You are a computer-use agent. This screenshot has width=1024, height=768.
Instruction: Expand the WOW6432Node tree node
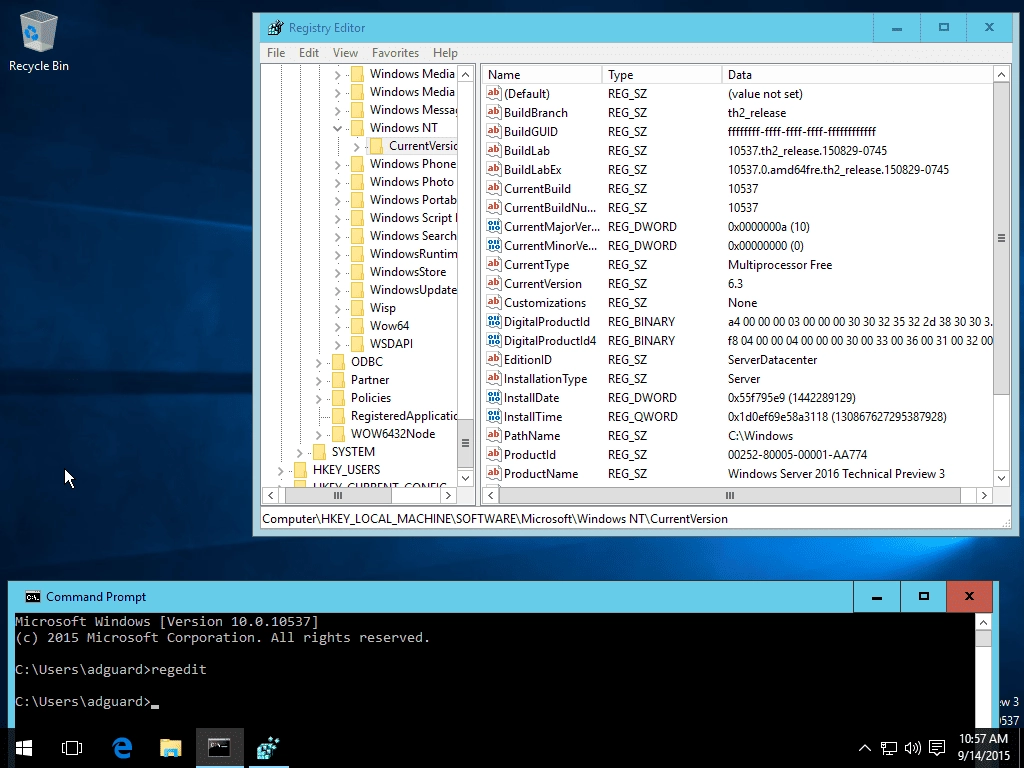(319, 434)
